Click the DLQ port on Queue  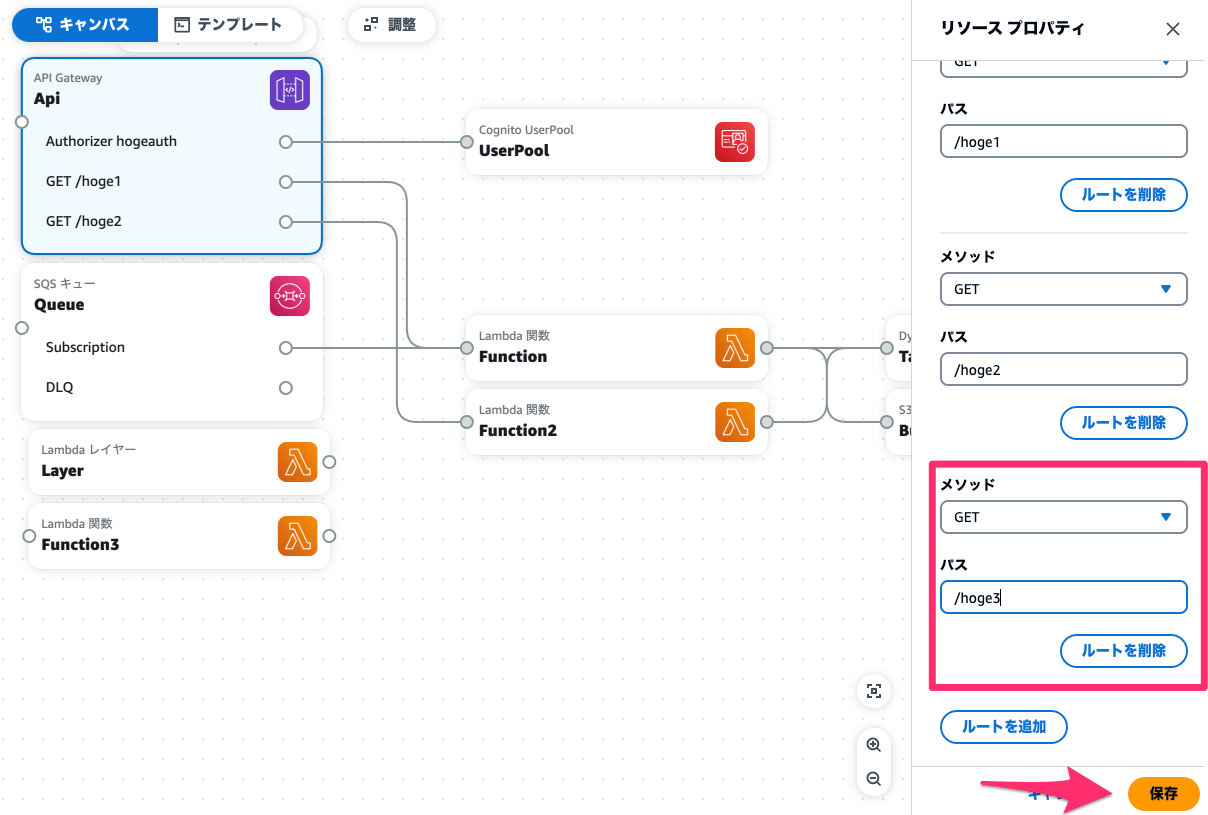(286, 388)
